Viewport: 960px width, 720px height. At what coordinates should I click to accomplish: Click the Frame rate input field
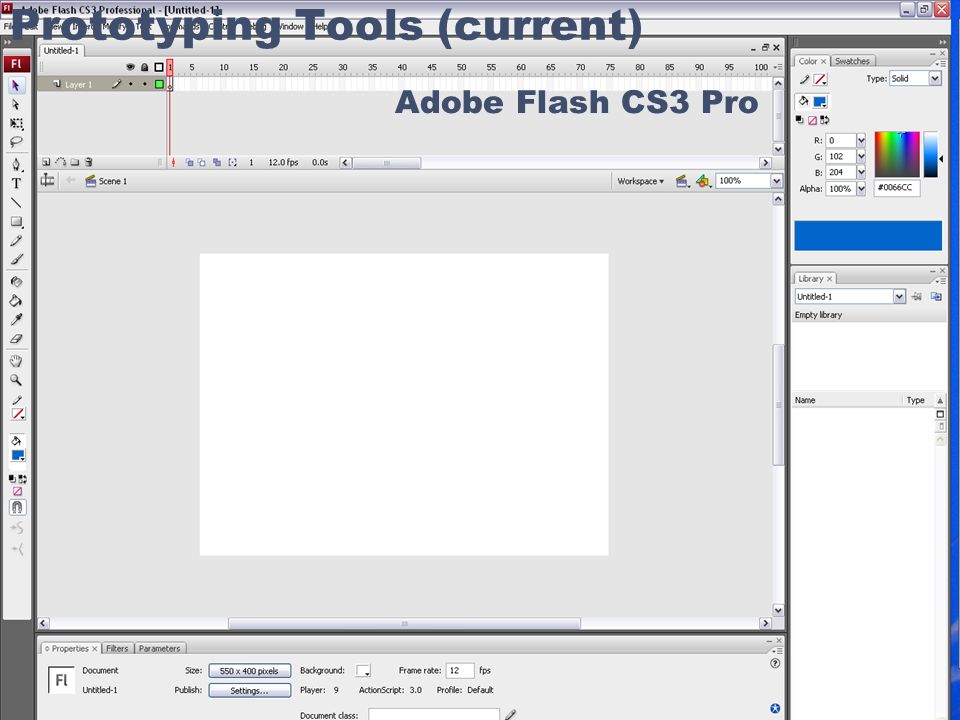tap(460, 670)
